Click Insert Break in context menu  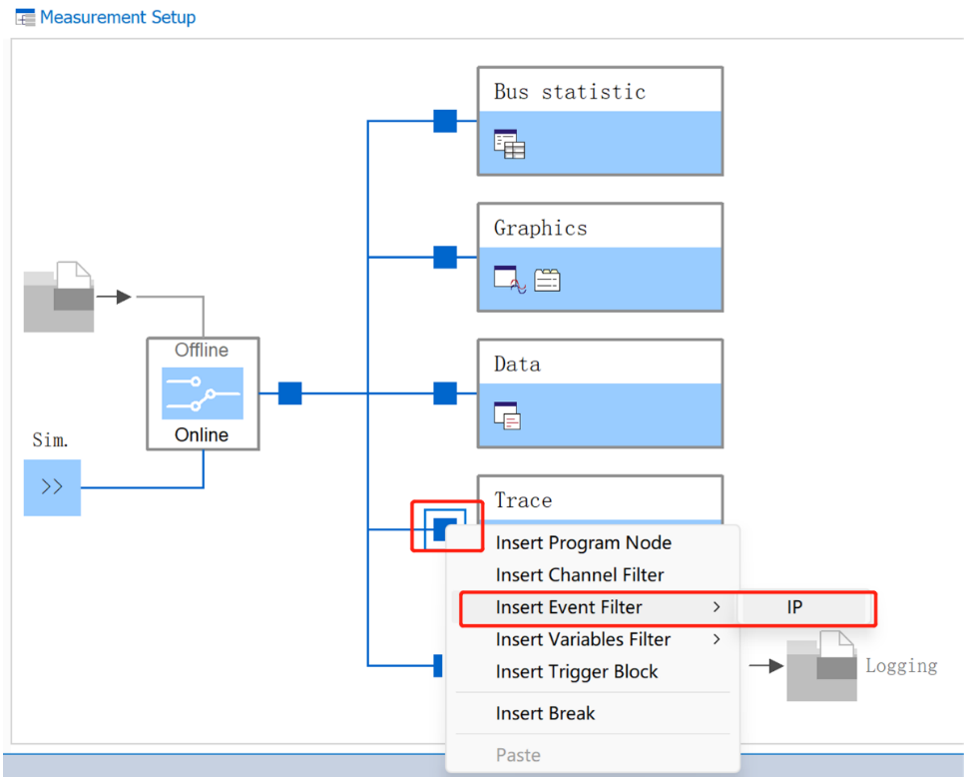point(545,714)
